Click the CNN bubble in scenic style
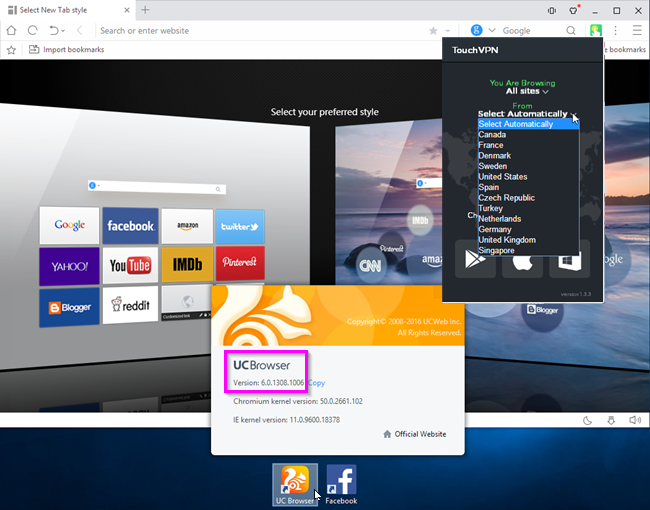This screenshot has width=650, height=510. (x=370, y=265)
